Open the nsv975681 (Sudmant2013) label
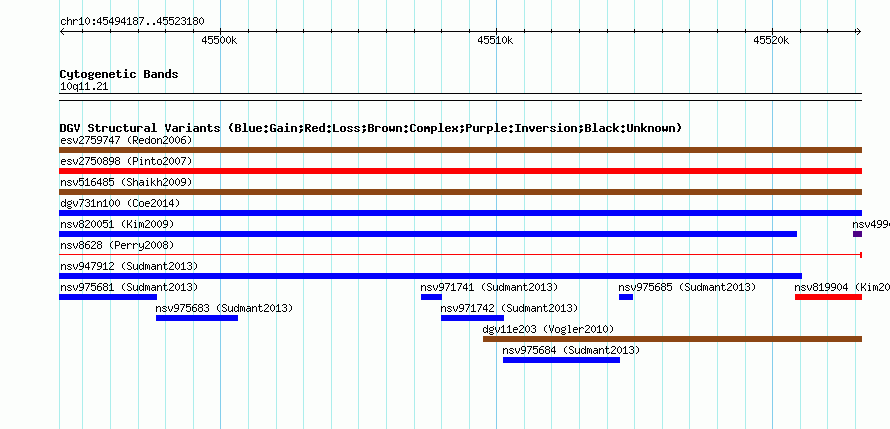 pos(129,287)
